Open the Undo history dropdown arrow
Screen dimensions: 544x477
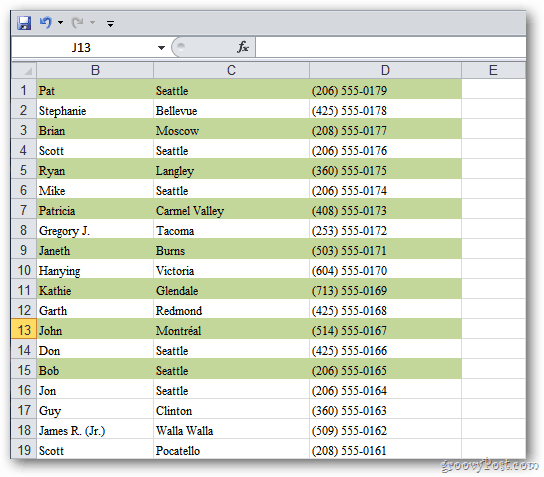60,23
